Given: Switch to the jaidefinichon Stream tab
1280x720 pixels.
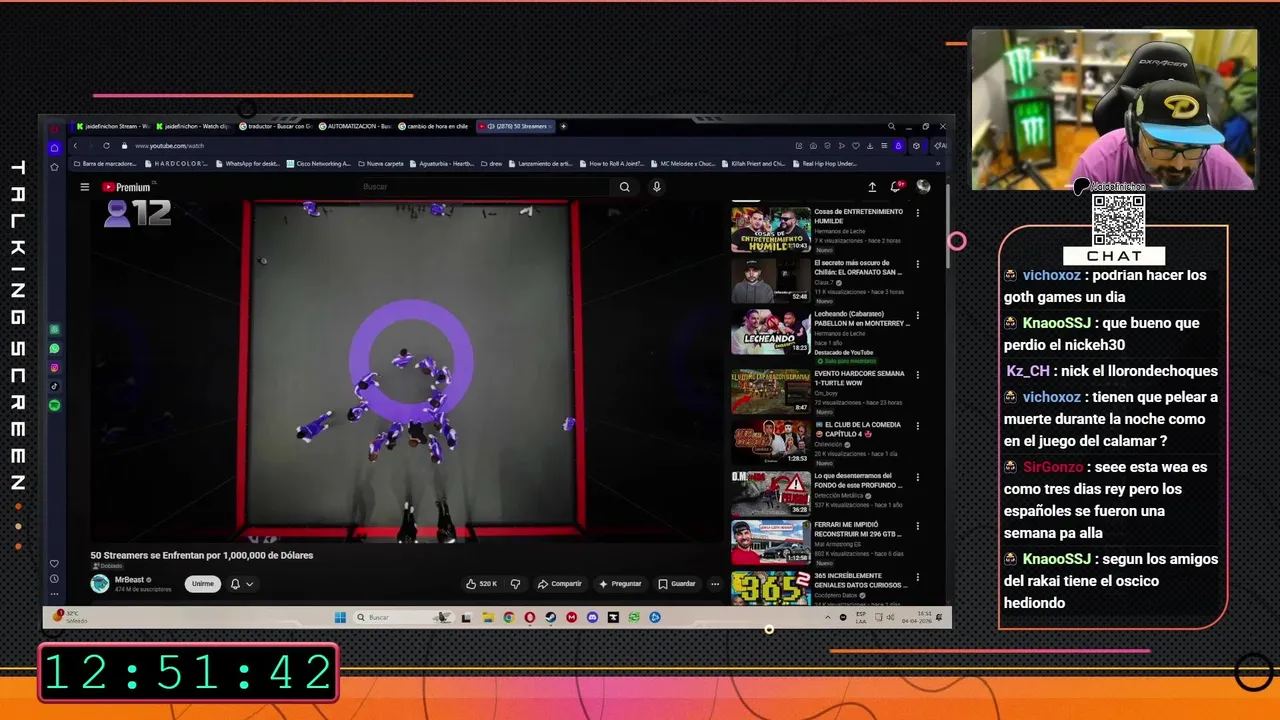Looking at the screenshot, I should tap(112, 126).
